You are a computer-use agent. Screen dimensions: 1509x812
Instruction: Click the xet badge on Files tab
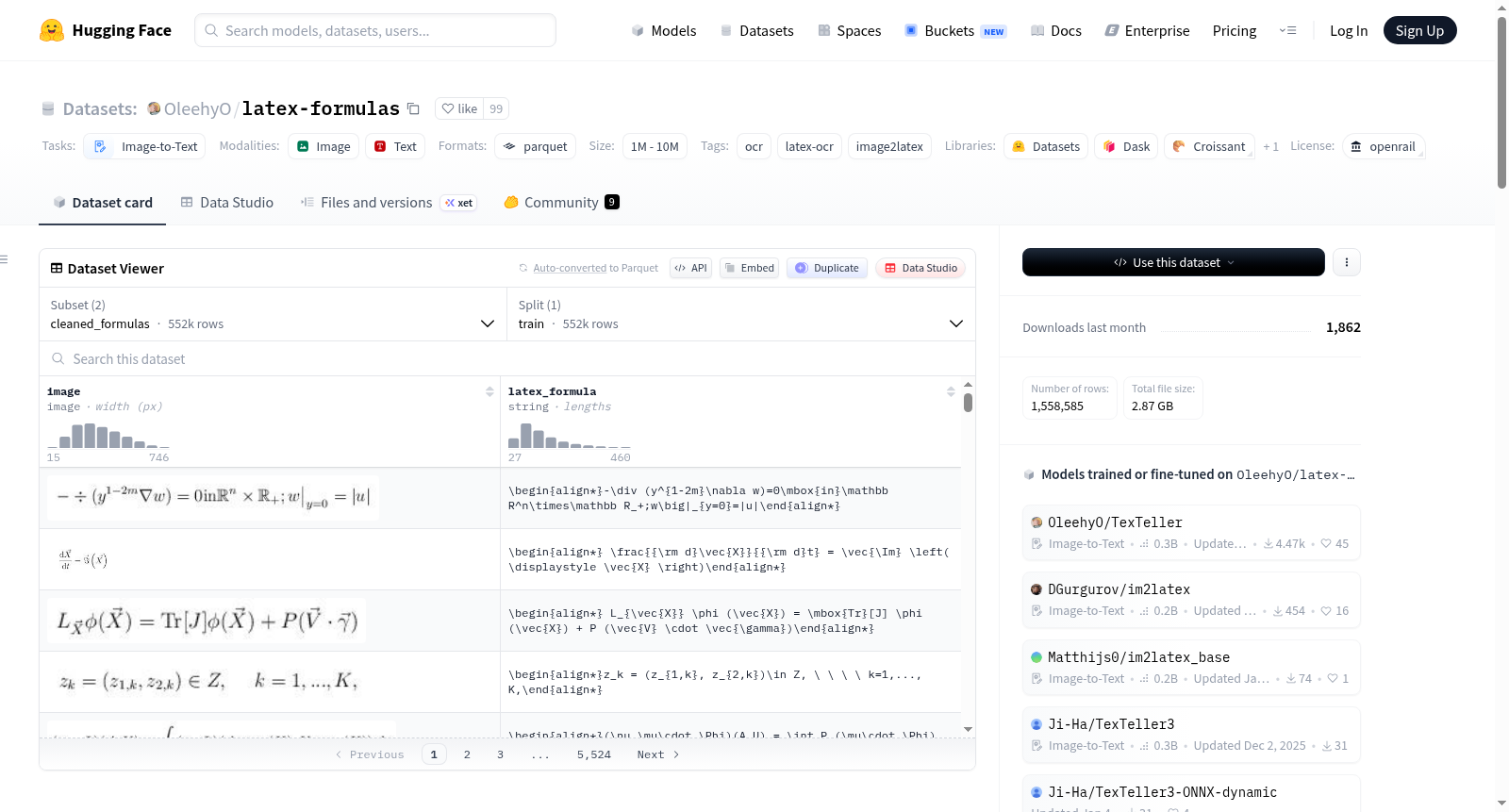(459, 203)
